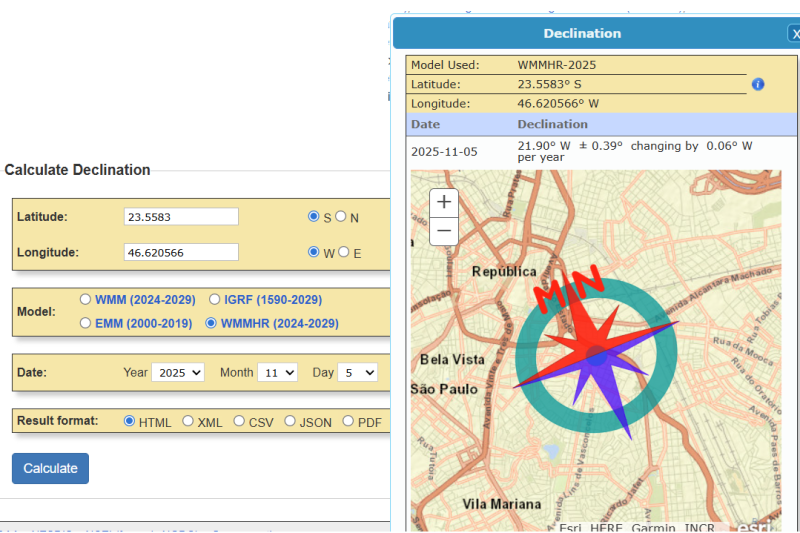
Task: Open the Year dropdown
Action: tap(178, 372)
